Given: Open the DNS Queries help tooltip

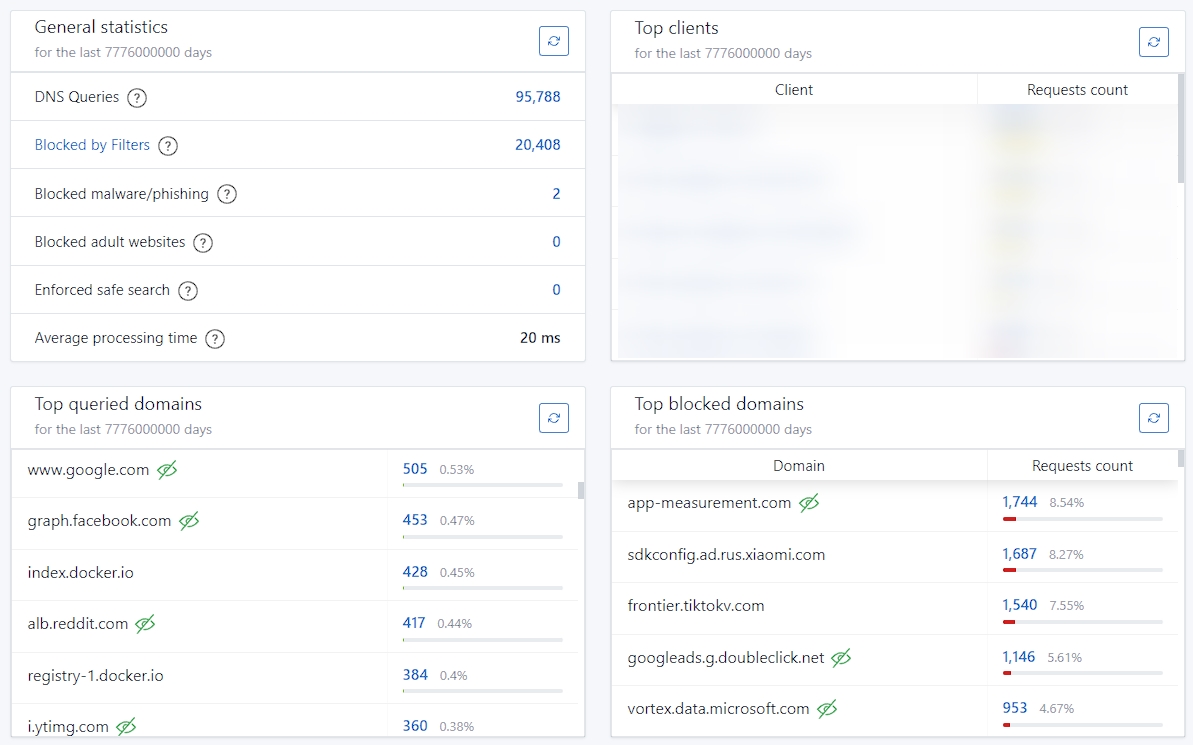Looking at the screenshot, I should click(139, 98).
